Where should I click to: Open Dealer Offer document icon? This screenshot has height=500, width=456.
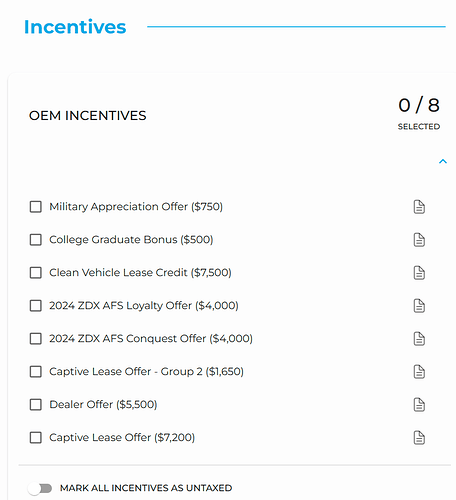pyautogui.click(x=419, y=405)
